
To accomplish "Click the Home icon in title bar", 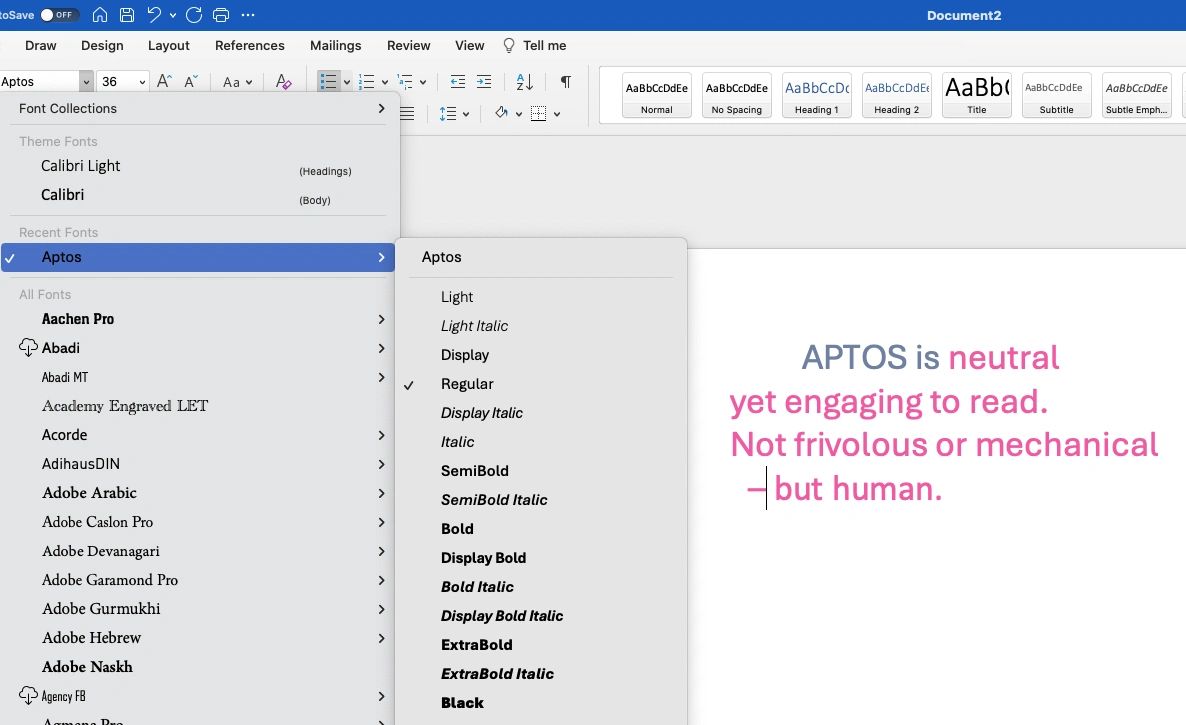I will [100, 15].
